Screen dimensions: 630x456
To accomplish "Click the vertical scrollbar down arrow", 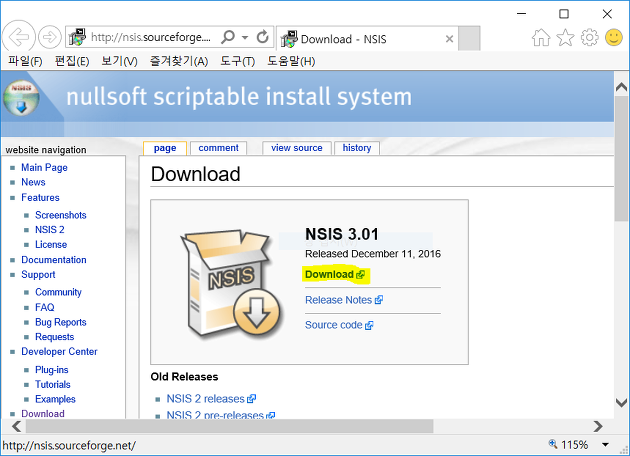I will (x=621, y=402).
